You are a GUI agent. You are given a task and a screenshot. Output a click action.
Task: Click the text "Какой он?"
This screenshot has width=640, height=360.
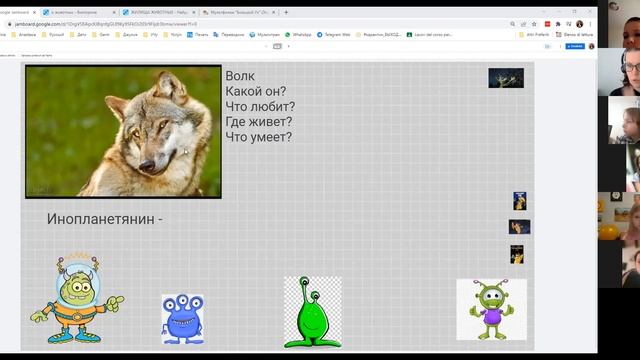click(x=256, y=91)
